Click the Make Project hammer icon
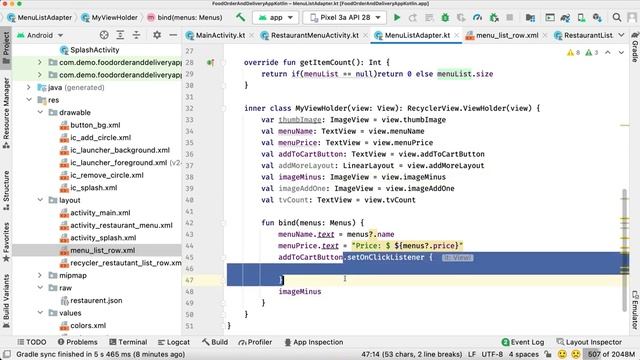Viewport: 640px width, 360px height. tap(240, 17)
